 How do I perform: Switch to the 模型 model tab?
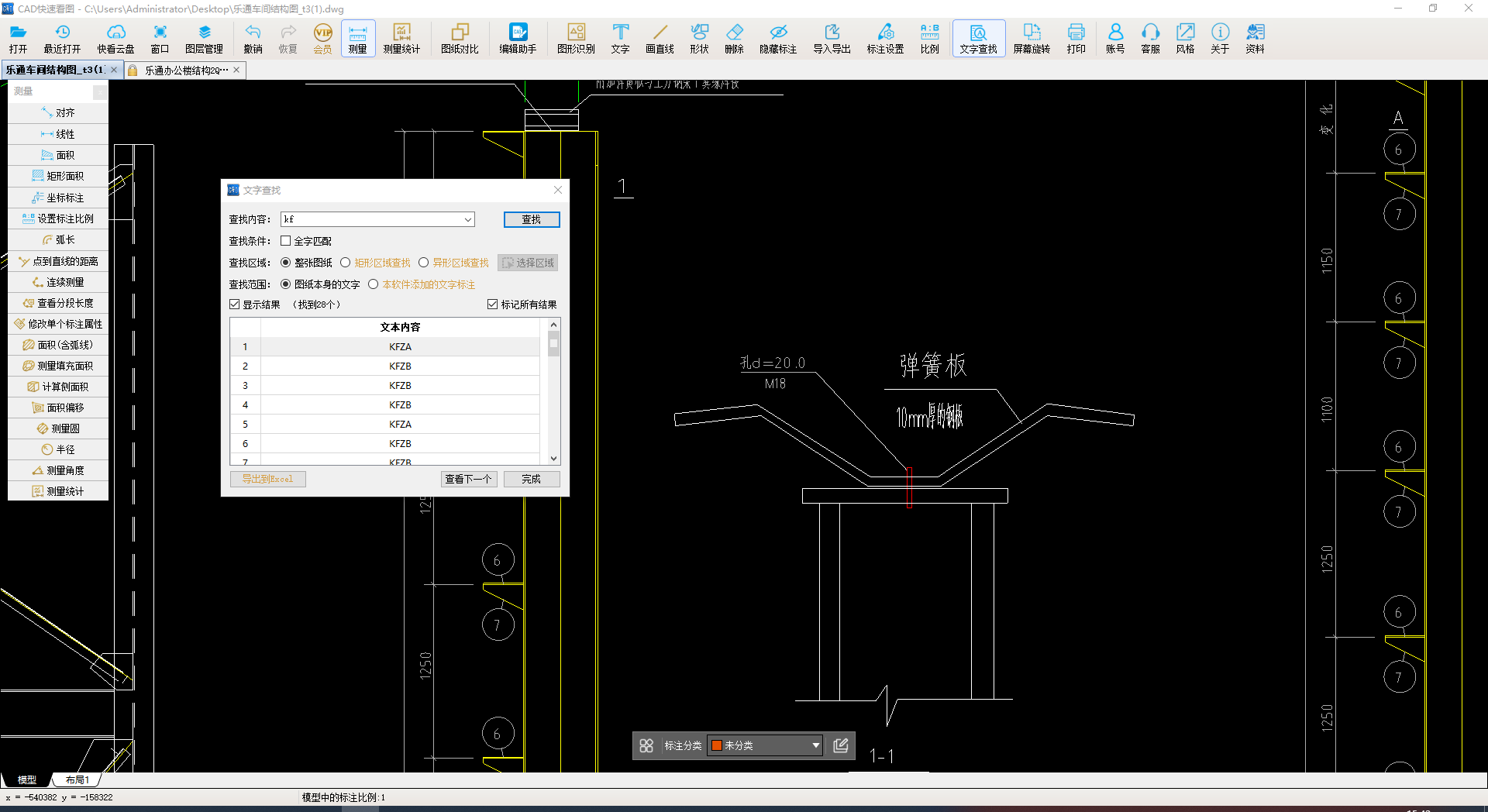pyautogui.click(x=27, y=779)
